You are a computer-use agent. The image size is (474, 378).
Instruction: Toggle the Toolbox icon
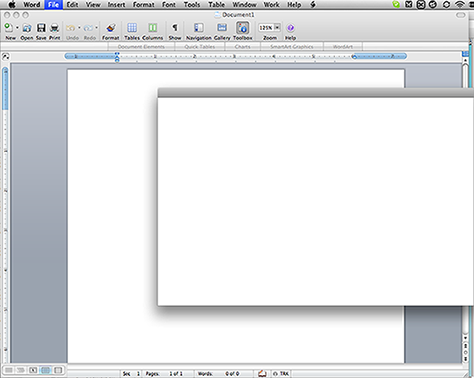(243, 28)
